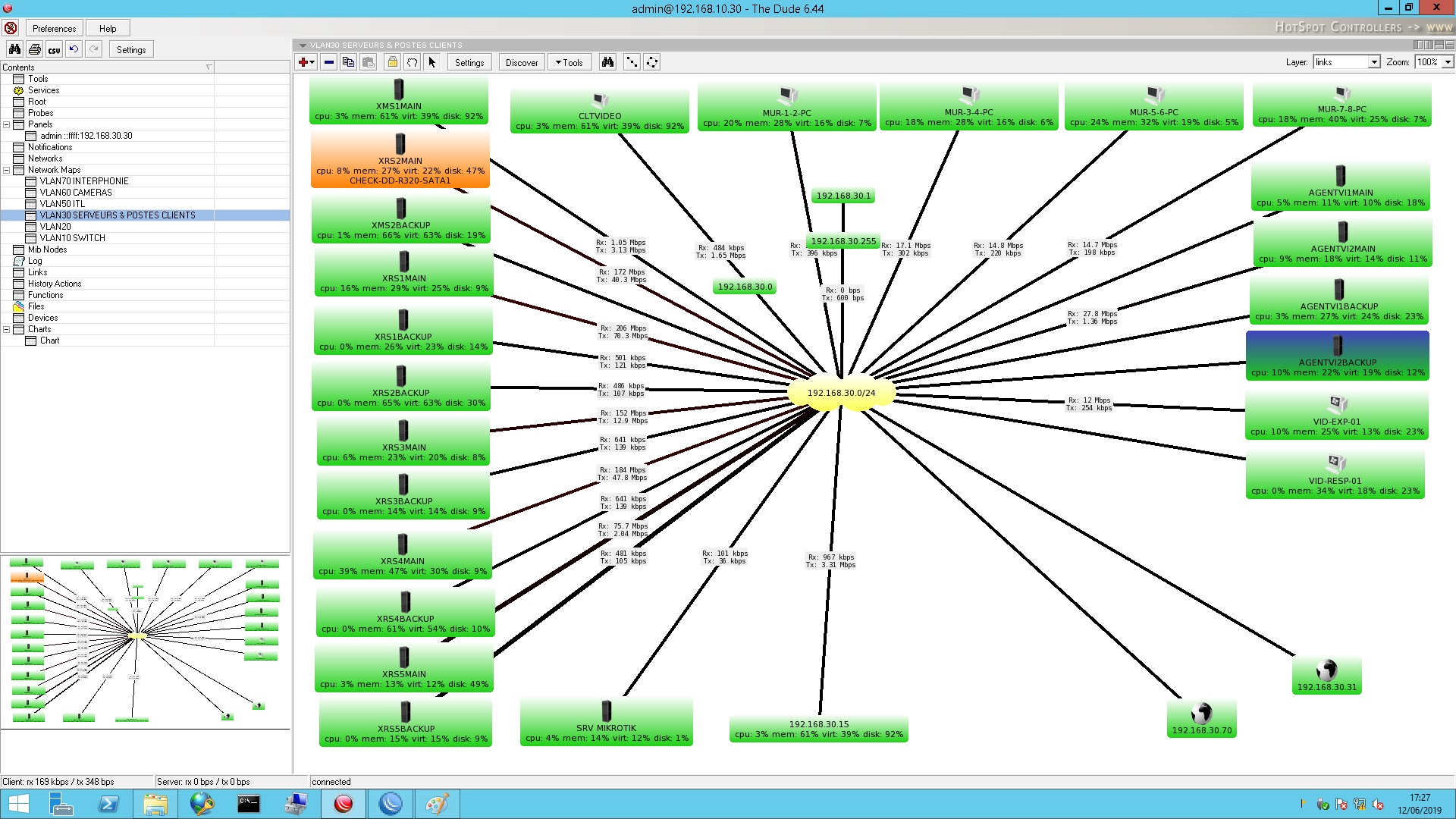Select Probes in the Contents tree

(x=40, y=113)
